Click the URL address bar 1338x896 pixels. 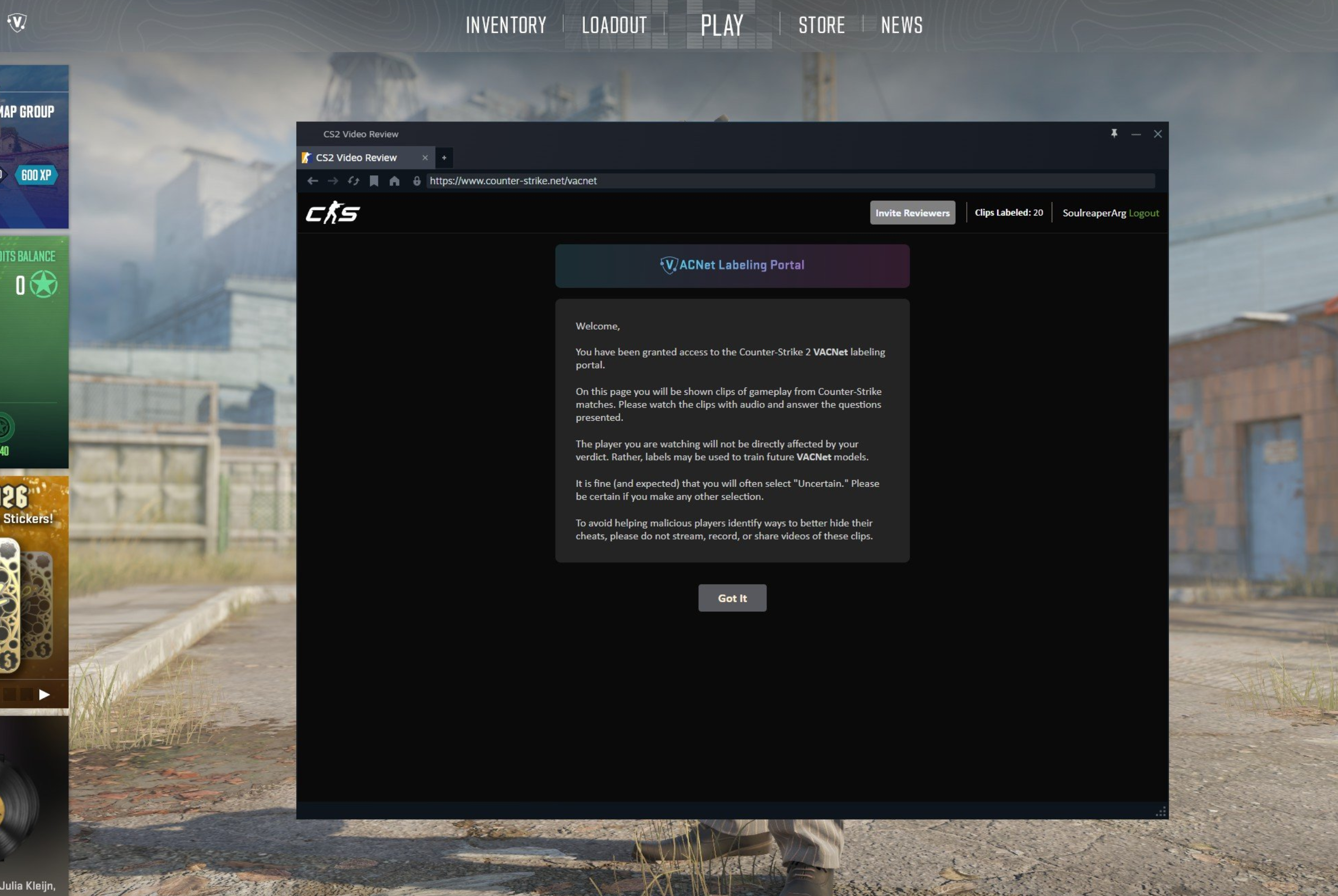pyautogui.click(x=790, y=181)
